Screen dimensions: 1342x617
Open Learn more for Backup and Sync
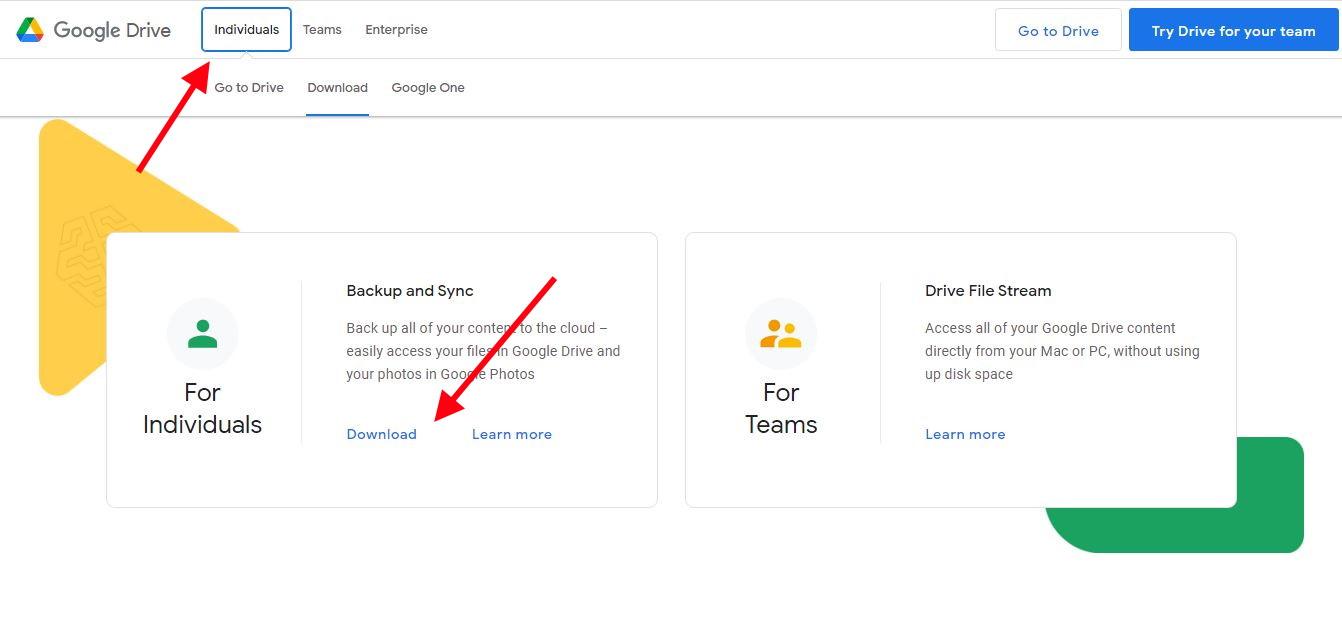pyautogui.click(x=512, y=434)
